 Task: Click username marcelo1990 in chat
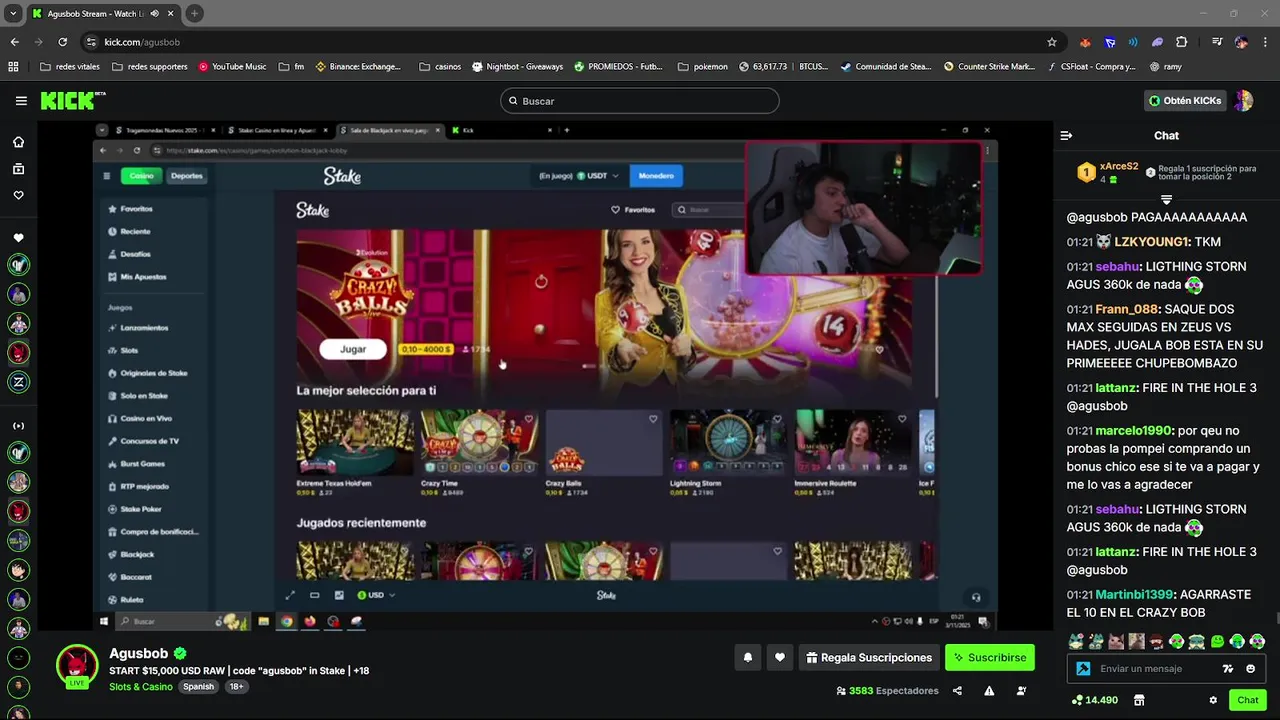tap(1133, 431)
